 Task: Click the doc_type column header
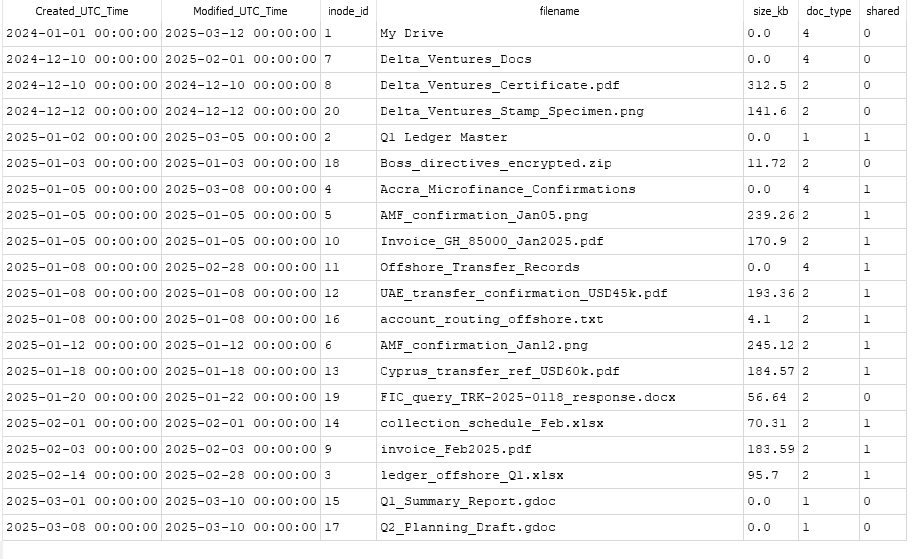[x=829, y=11]
